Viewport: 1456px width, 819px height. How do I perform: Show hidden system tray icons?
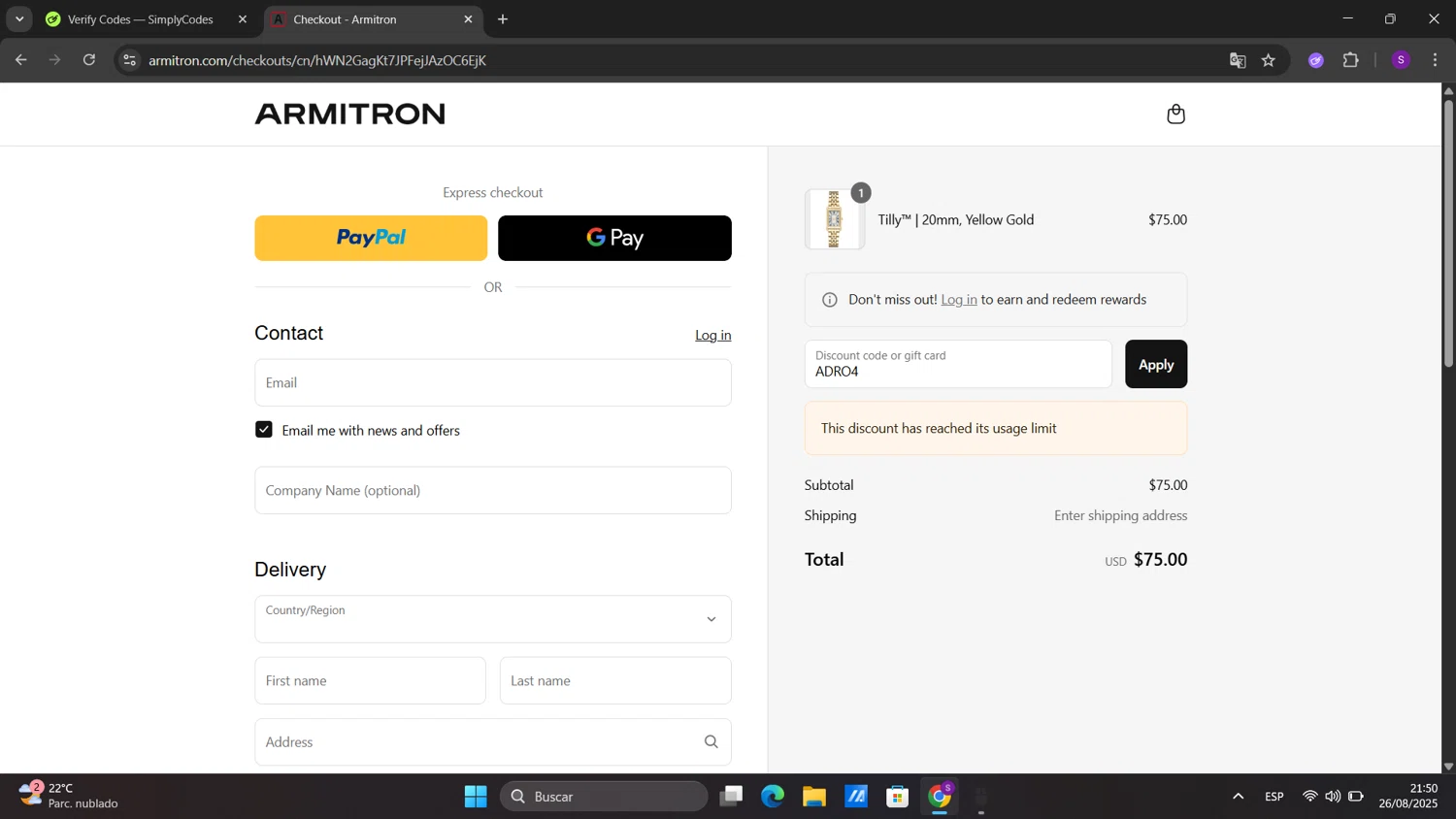[1238, 797]
